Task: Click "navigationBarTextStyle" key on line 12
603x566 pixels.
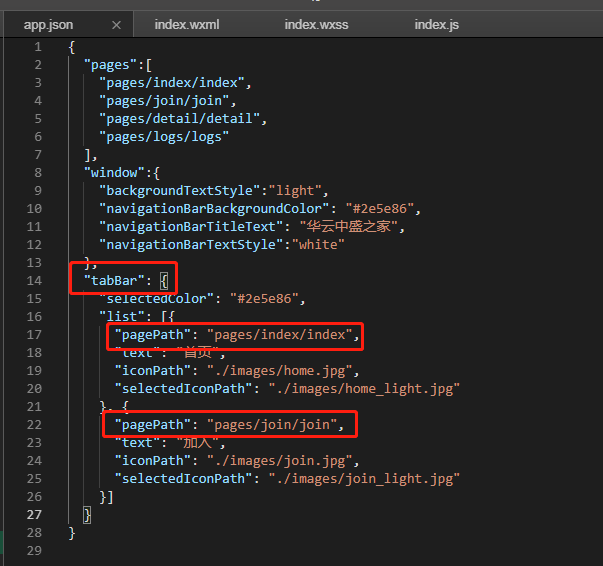Action: [x=191, y=245]
